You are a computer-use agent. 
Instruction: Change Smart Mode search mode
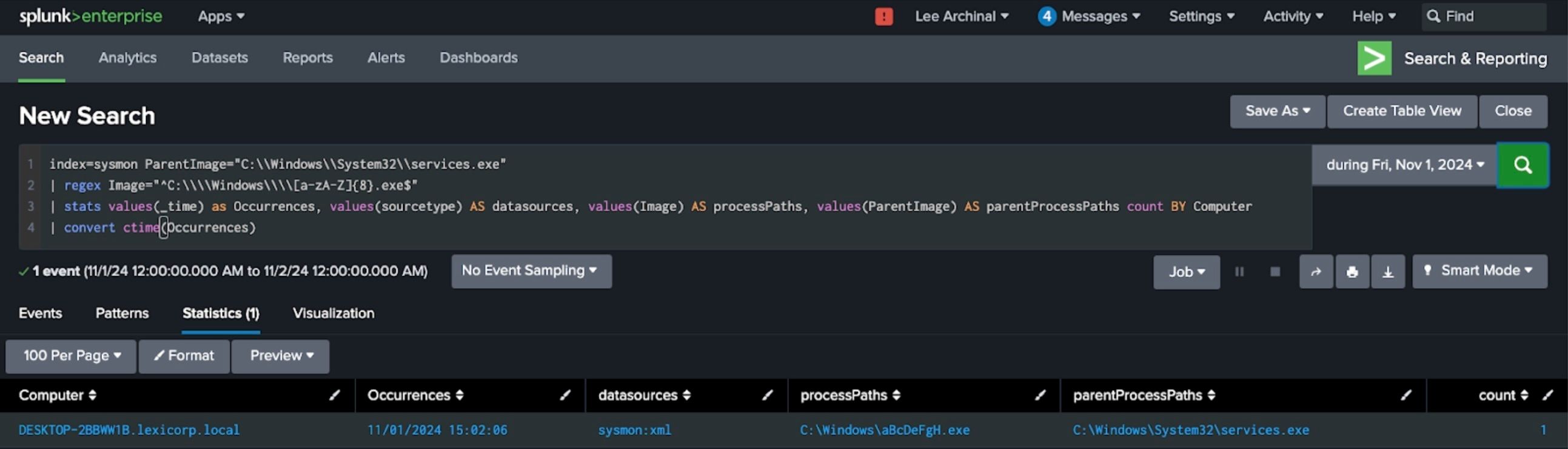(x=1479, y=271)
